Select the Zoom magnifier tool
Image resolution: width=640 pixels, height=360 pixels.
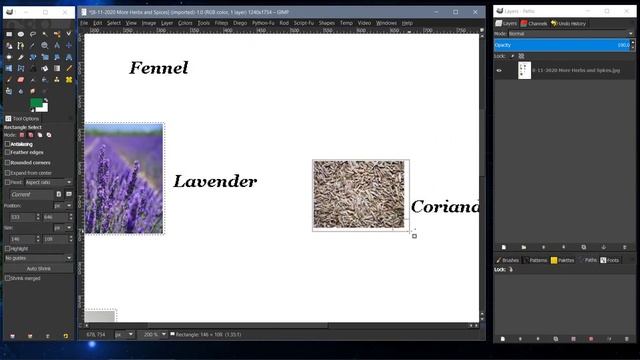[x=44, y=45]
